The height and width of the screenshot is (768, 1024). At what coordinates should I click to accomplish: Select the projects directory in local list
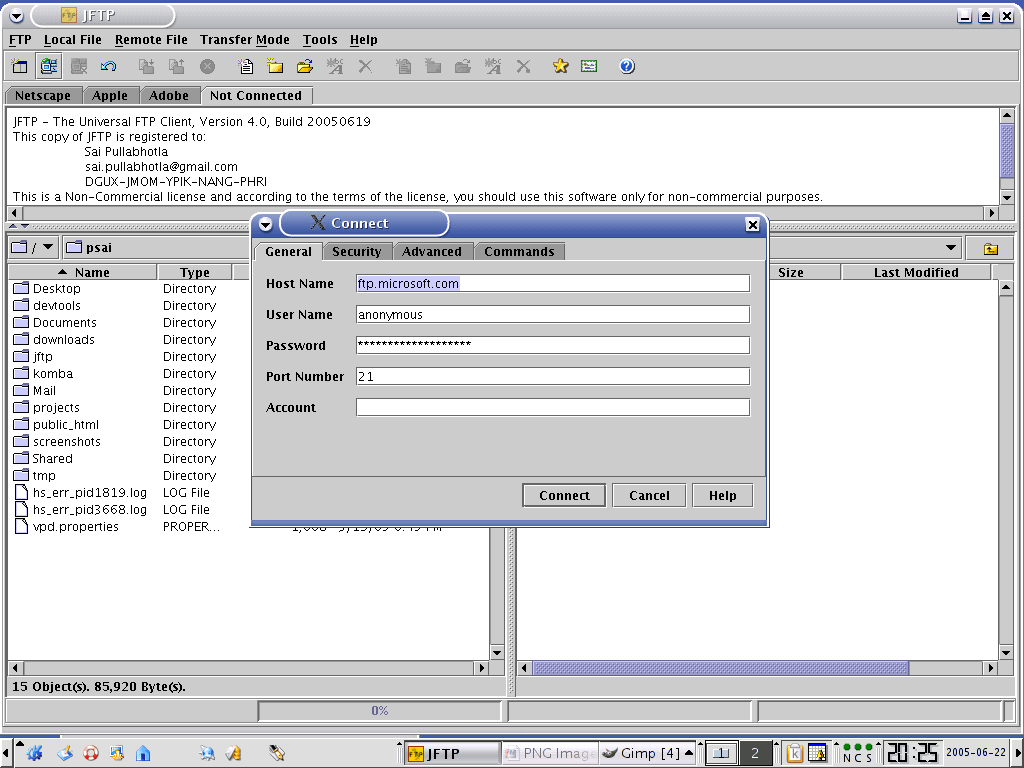click(x=56, y=408)
